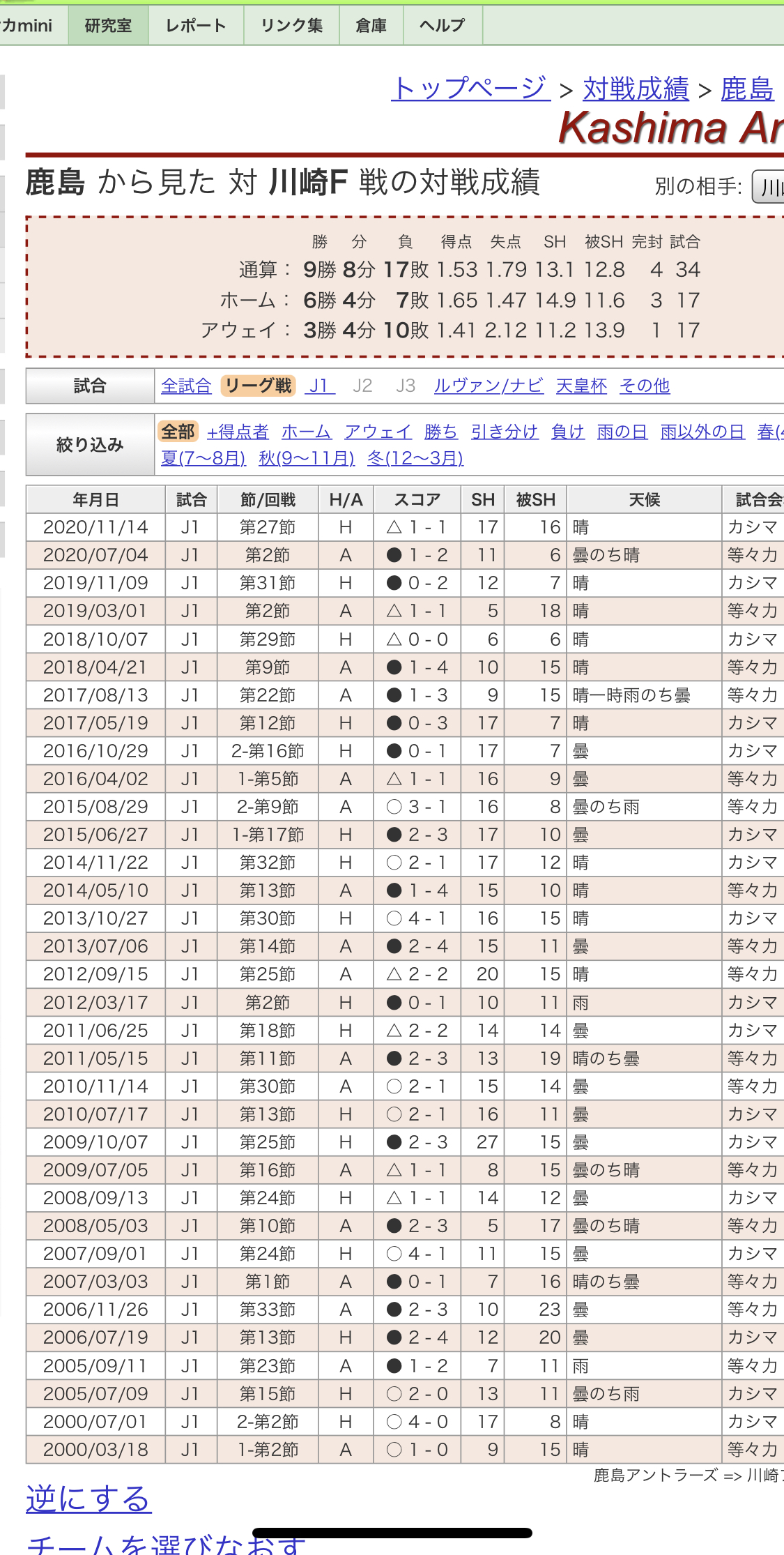784x1555 pixels.
Task: Select the 全部 narrowing filter
Action: (x=178, y=432)
